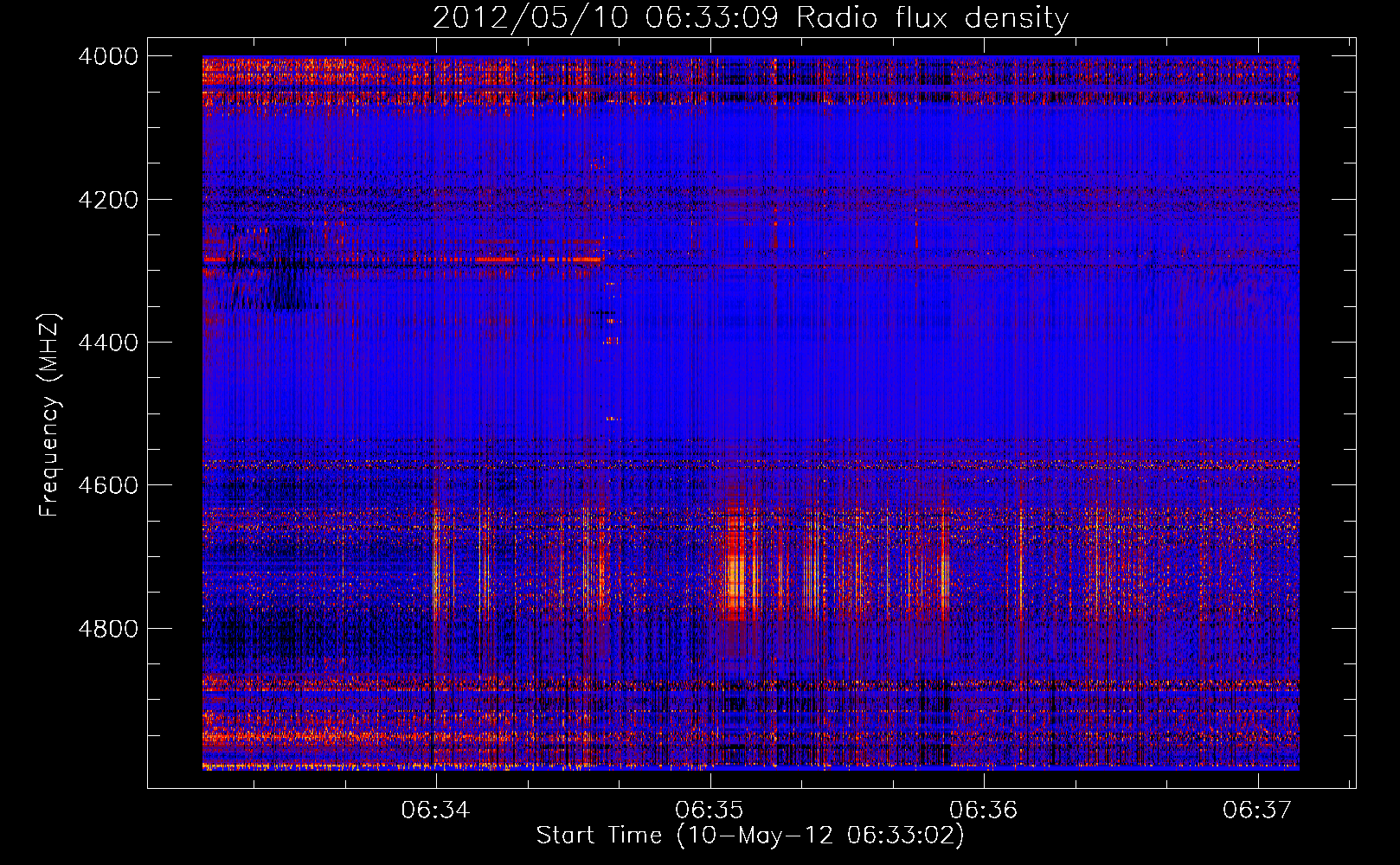
Task: Click the 4400 frequency tick label
Action: pos(108,343)
